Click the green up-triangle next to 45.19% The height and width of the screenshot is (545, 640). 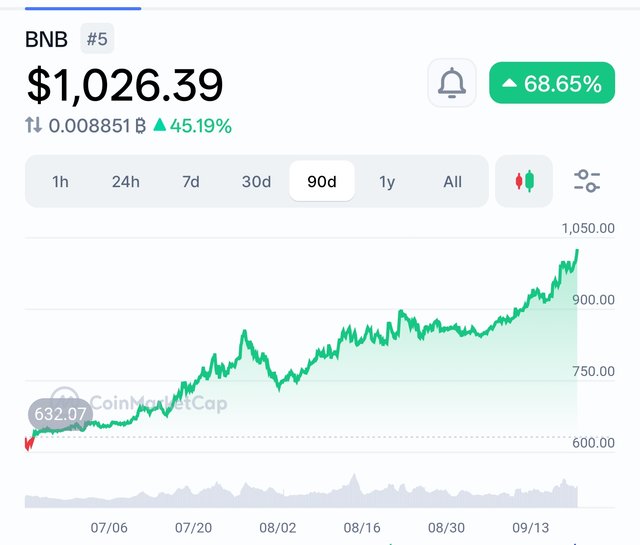pyautogui.click(x=160, y=125)
